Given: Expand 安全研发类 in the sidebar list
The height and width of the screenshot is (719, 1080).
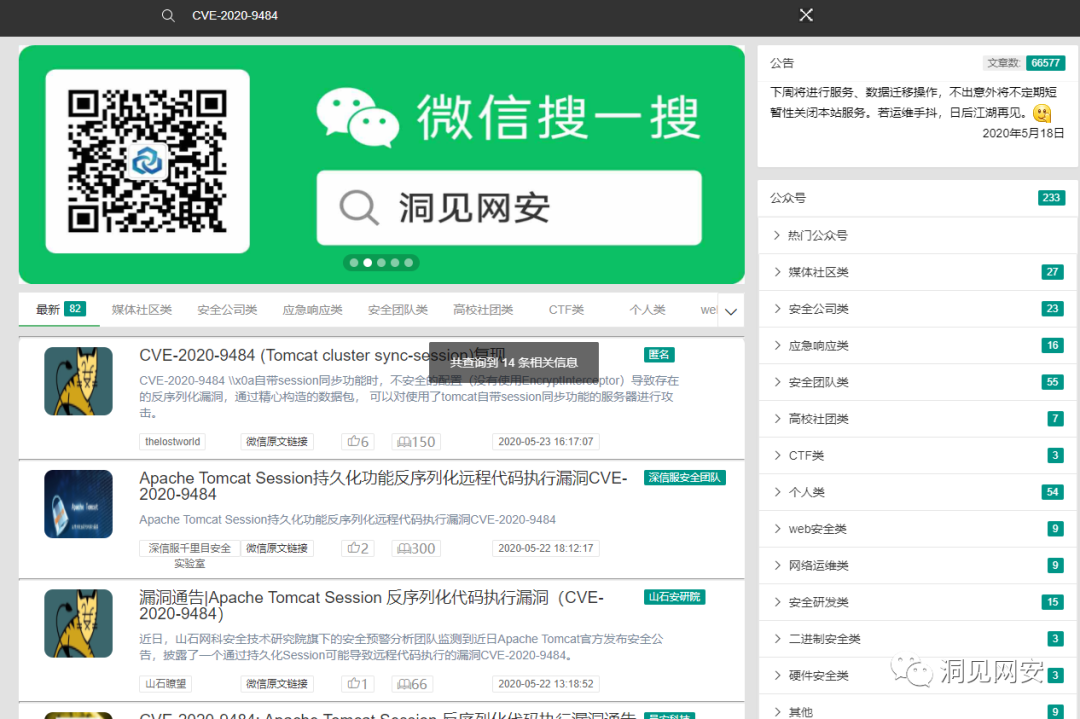Looking at the screenshot, I should click(917, 602).
